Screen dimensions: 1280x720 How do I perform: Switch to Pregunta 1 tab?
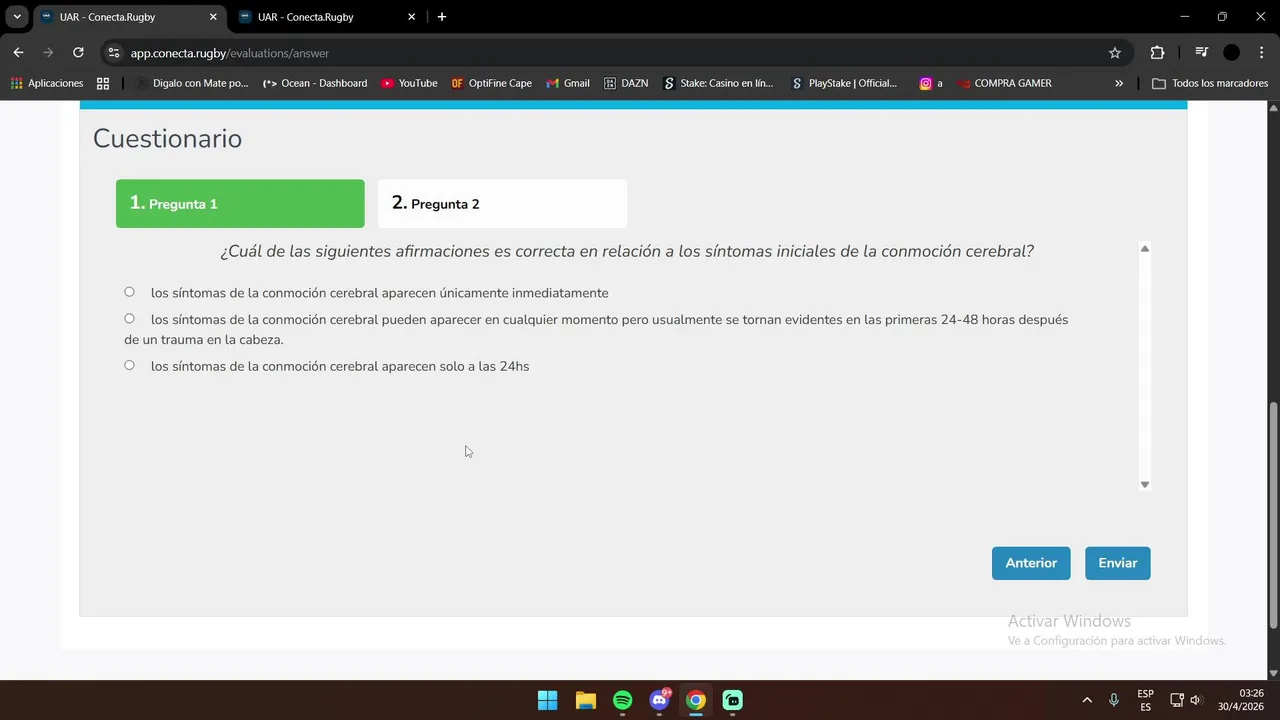pos(240,204)
